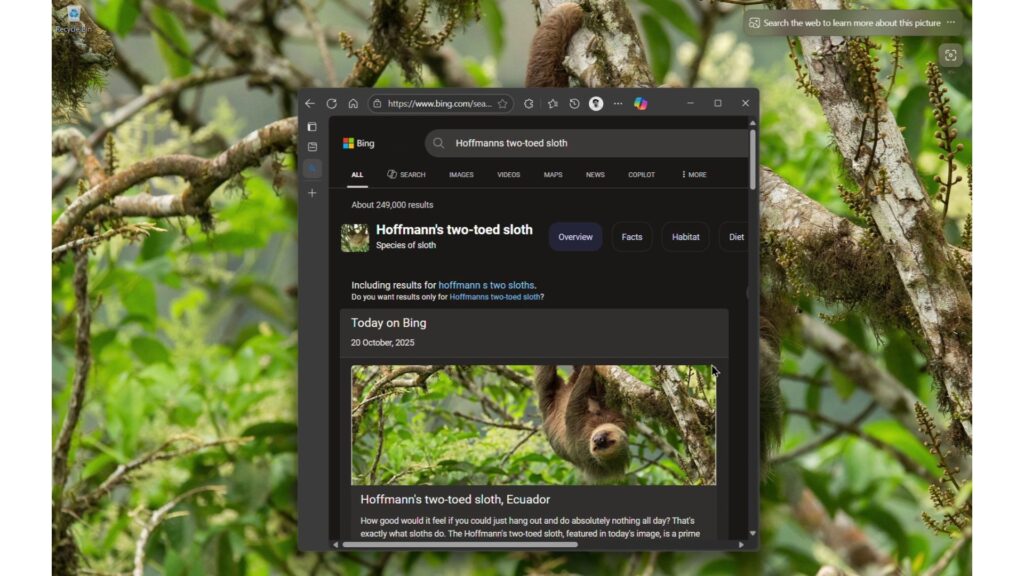Bookmark the page with the star icon

click(x=502, y=103)
